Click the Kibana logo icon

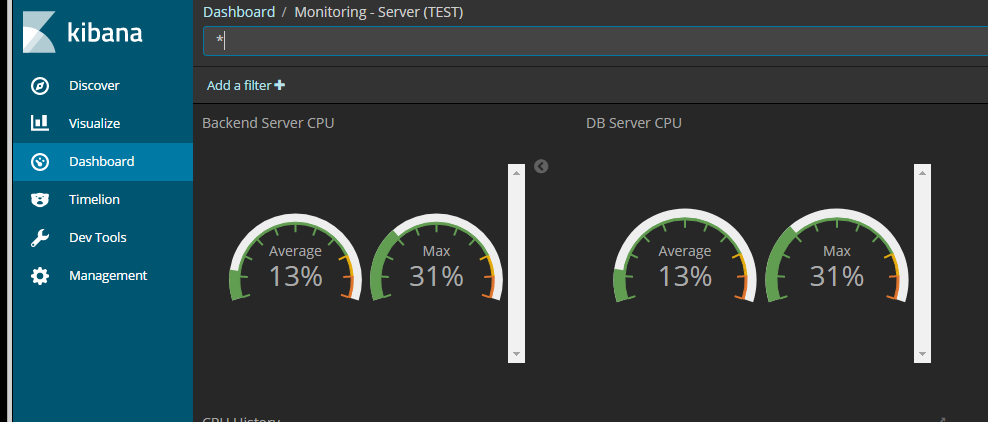click(40, 31)
